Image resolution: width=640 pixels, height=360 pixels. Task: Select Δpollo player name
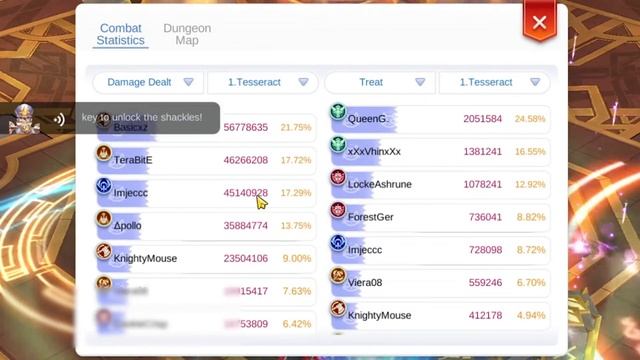coord(127,226)
